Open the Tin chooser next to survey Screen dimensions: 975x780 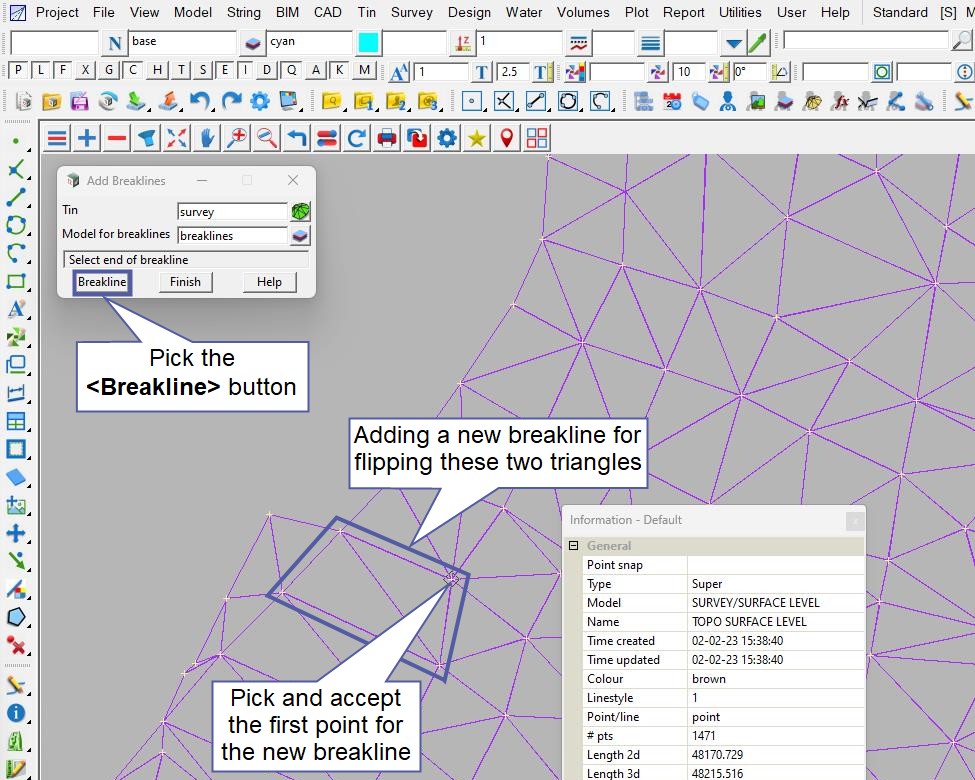pyautogui.click(x=300, y=212)
